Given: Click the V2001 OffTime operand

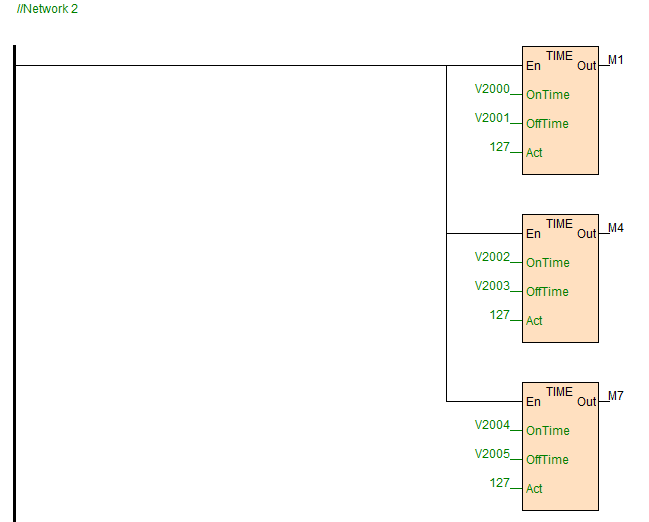Looking at the screenshot, I should (492, 118).
